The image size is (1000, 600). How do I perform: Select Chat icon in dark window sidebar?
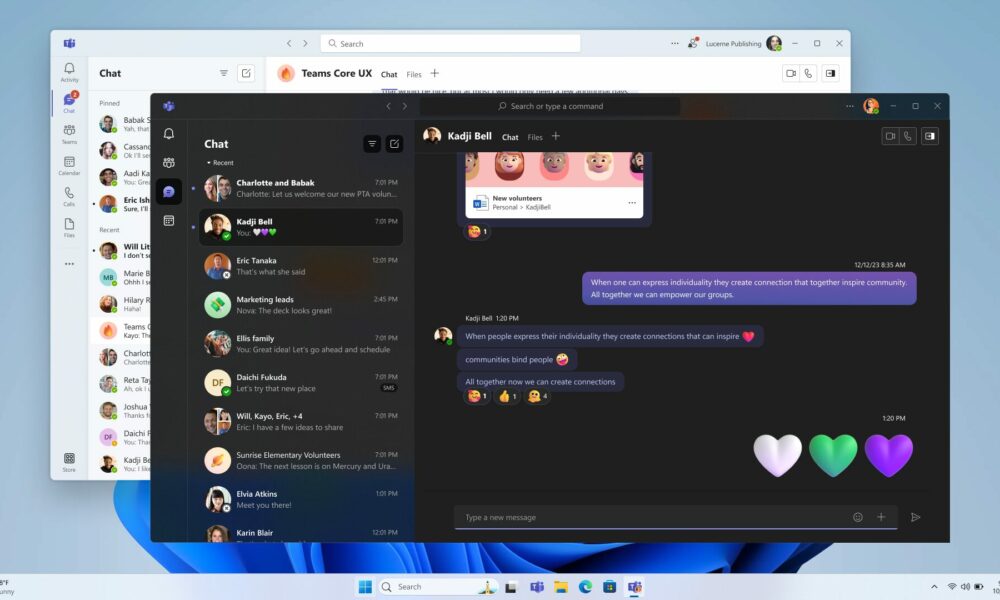[168, 192]
